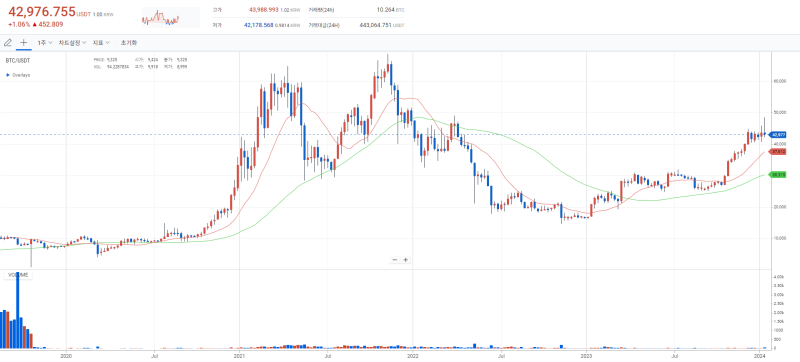800x362 pixels.
Task: Click the 452.809 change amount
Action: (x=51, y=24)
